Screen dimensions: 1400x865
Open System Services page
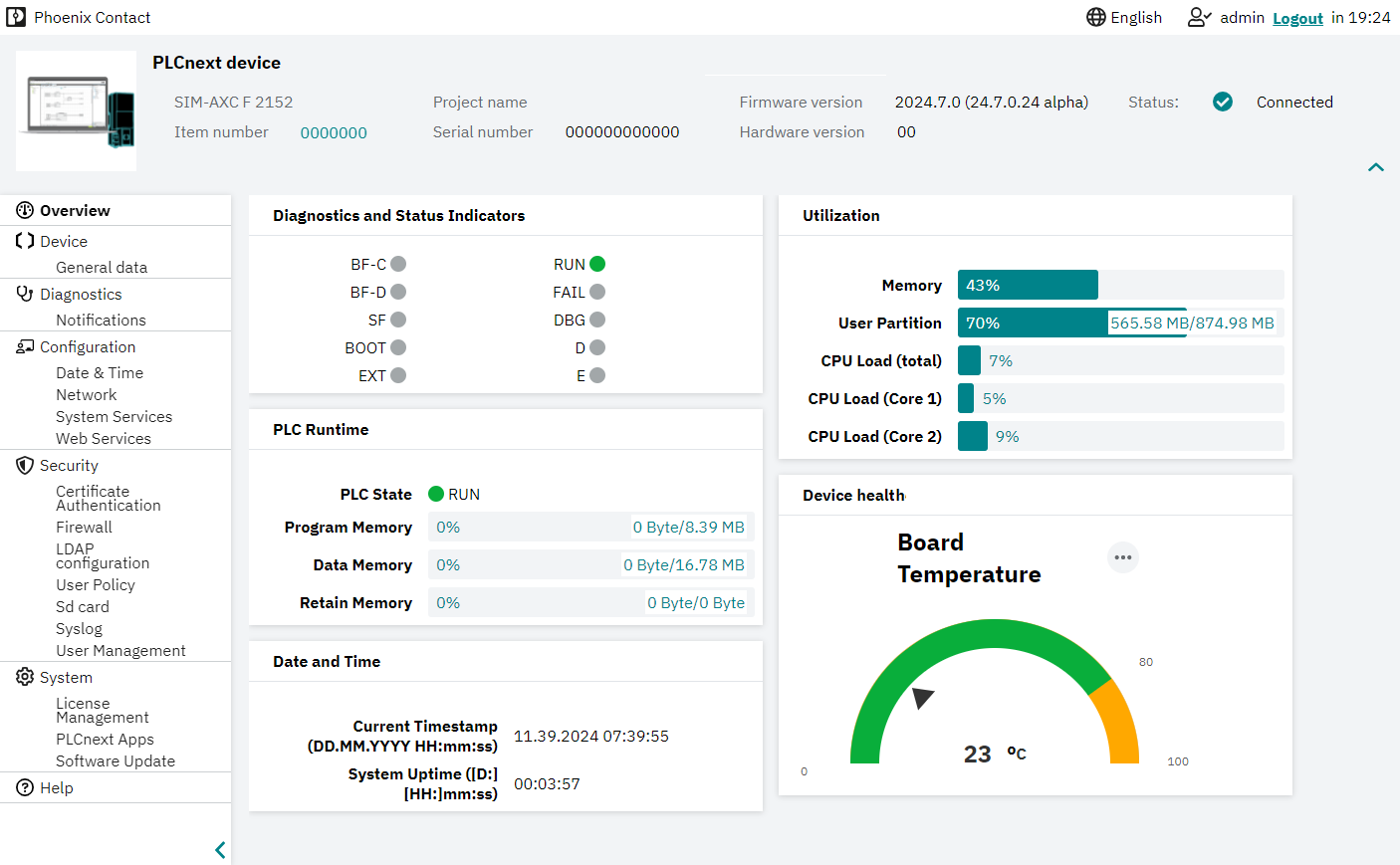click(115, 416)
